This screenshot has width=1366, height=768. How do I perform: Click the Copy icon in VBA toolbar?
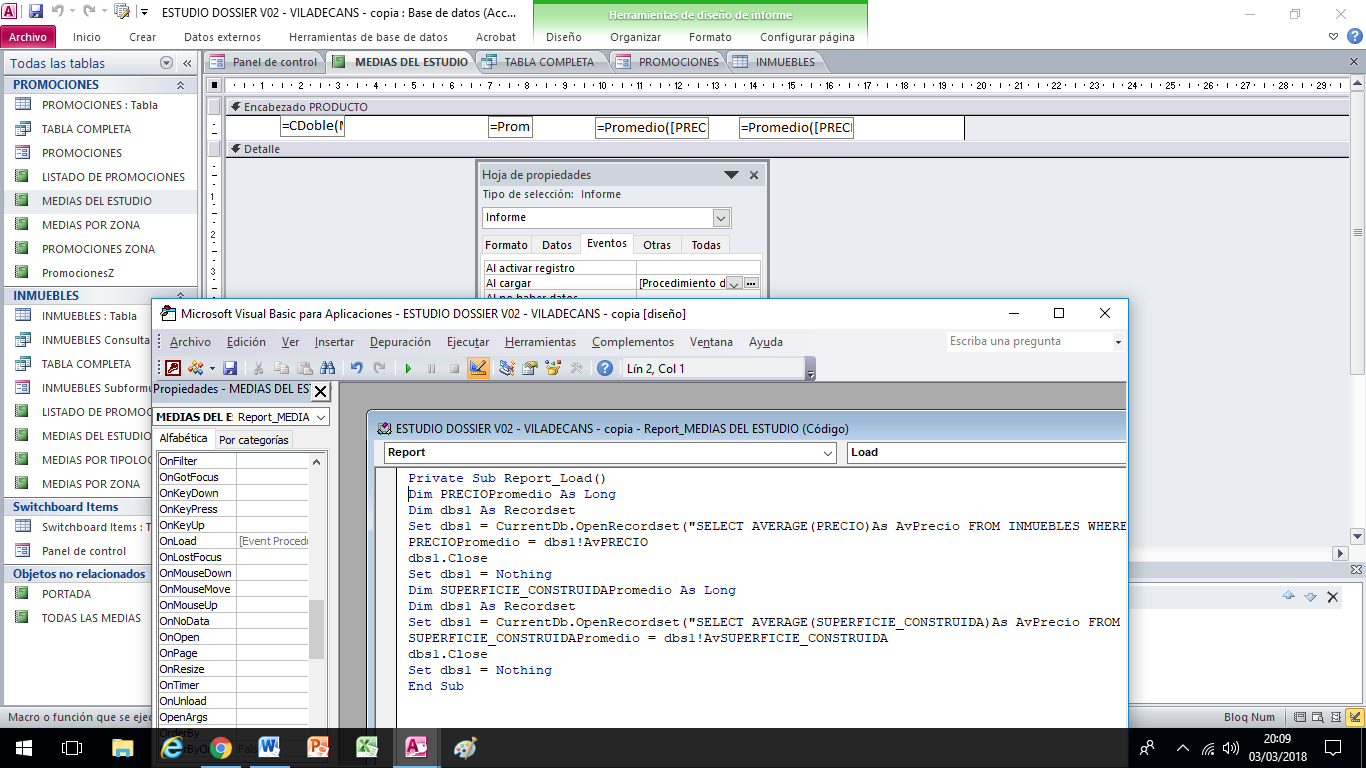[281, 368]
